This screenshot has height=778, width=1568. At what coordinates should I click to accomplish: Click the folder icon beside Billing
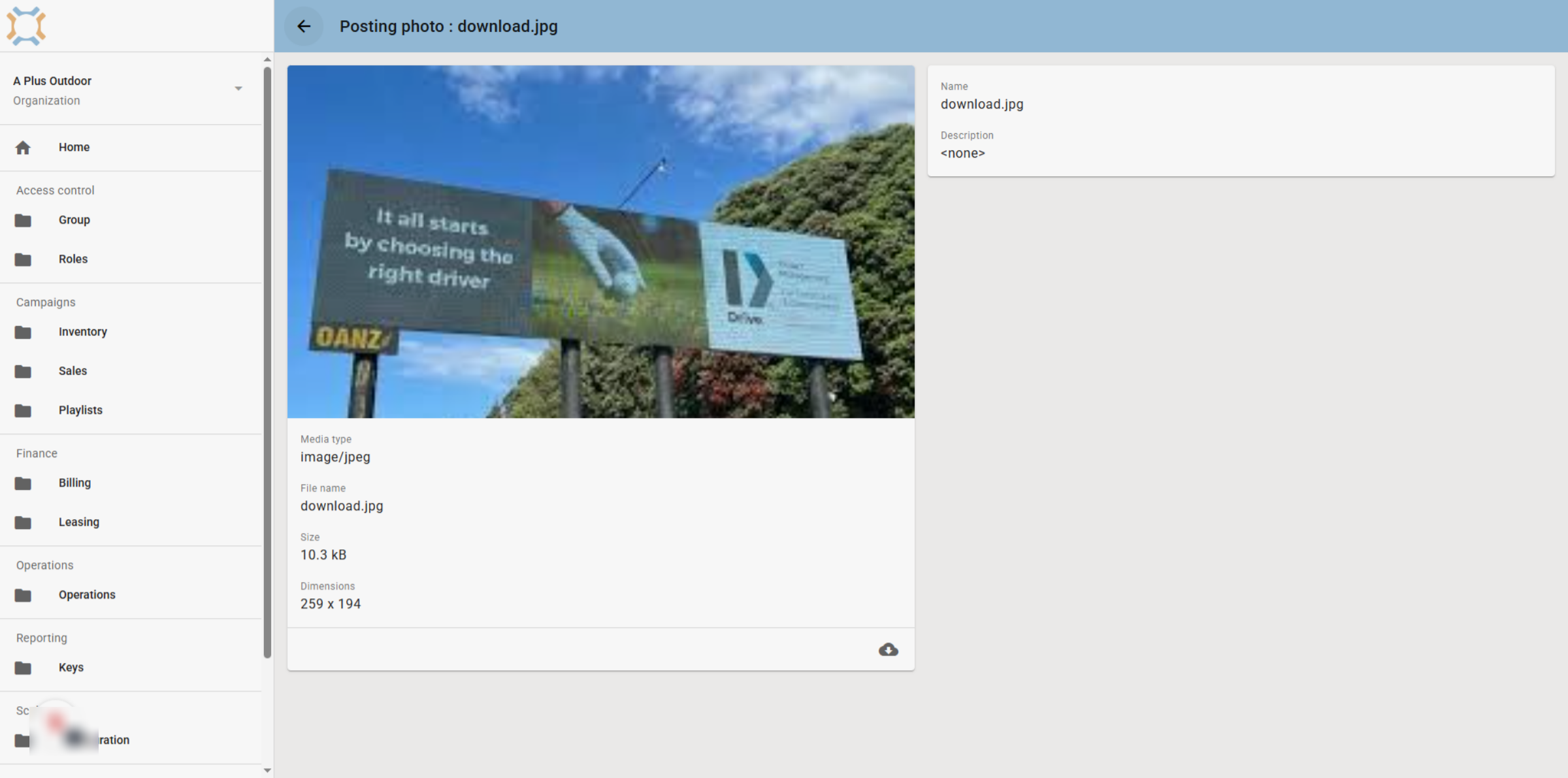point(23,483)
